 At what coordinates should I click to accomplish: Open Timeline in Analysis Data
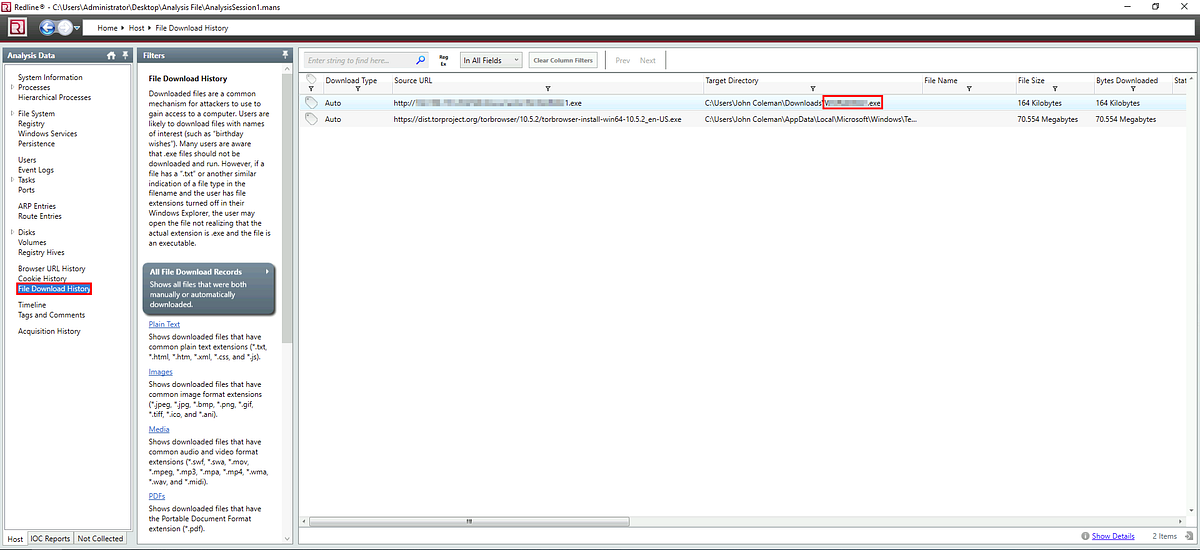32,305
